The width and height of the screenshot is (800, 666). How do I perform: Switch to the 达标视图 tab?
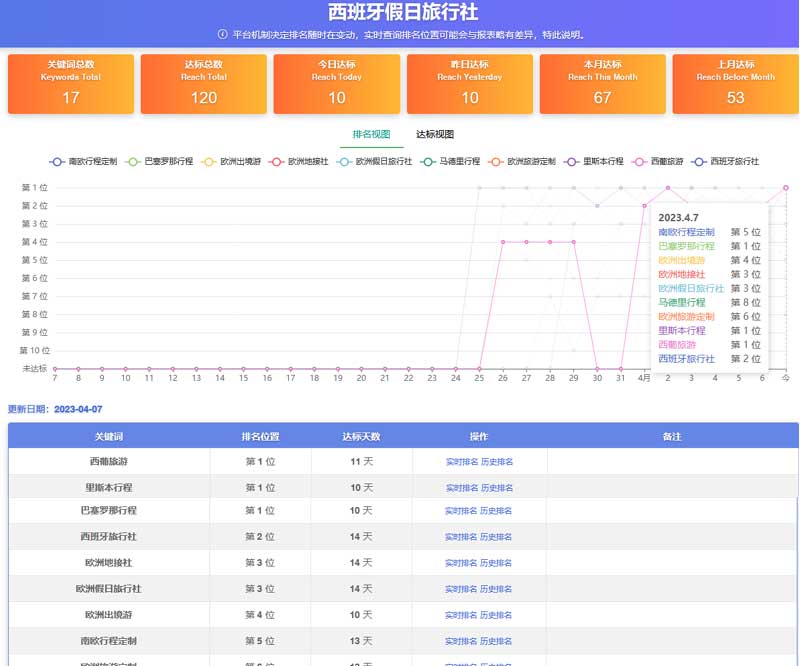point(435,134)
